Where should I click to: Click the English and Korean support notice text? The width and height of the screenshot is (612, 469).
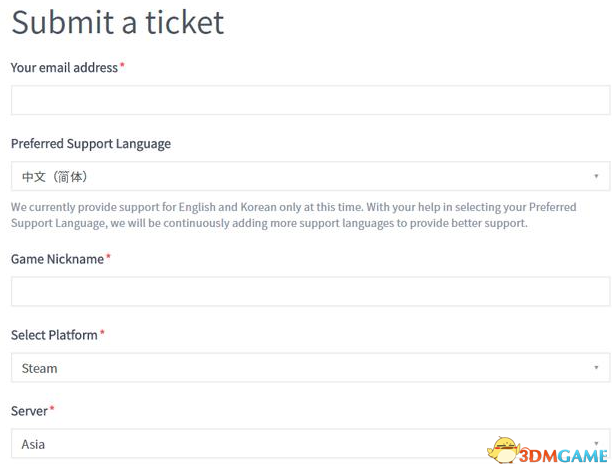294,215
